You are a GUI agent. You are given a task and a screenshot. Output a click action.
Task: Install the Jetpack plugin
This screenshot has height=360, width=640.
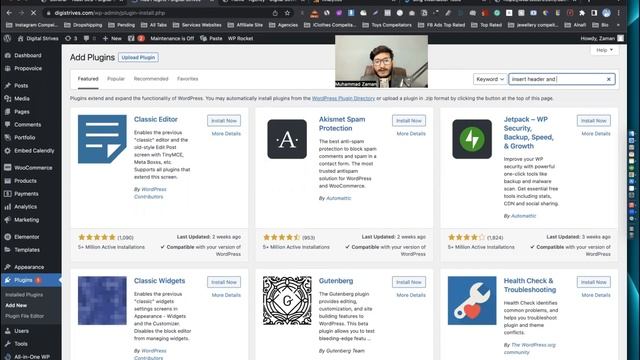[593, 121]
